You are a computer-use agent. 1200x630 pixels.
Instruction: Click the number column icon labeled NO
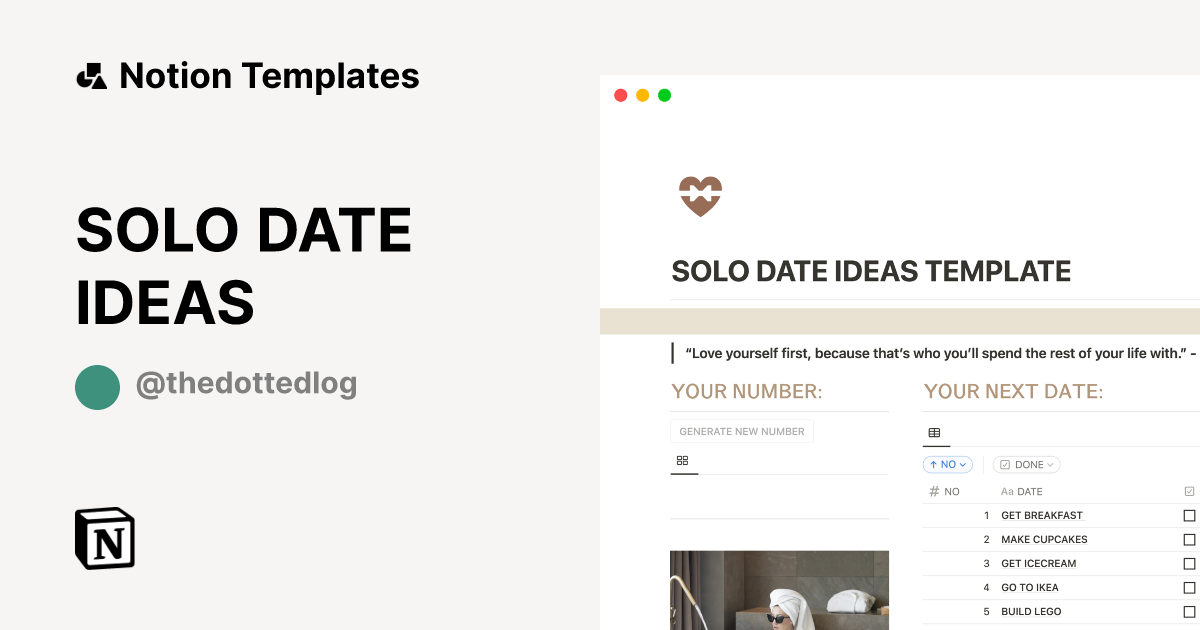pyautogui.click(x=932, y=491)
